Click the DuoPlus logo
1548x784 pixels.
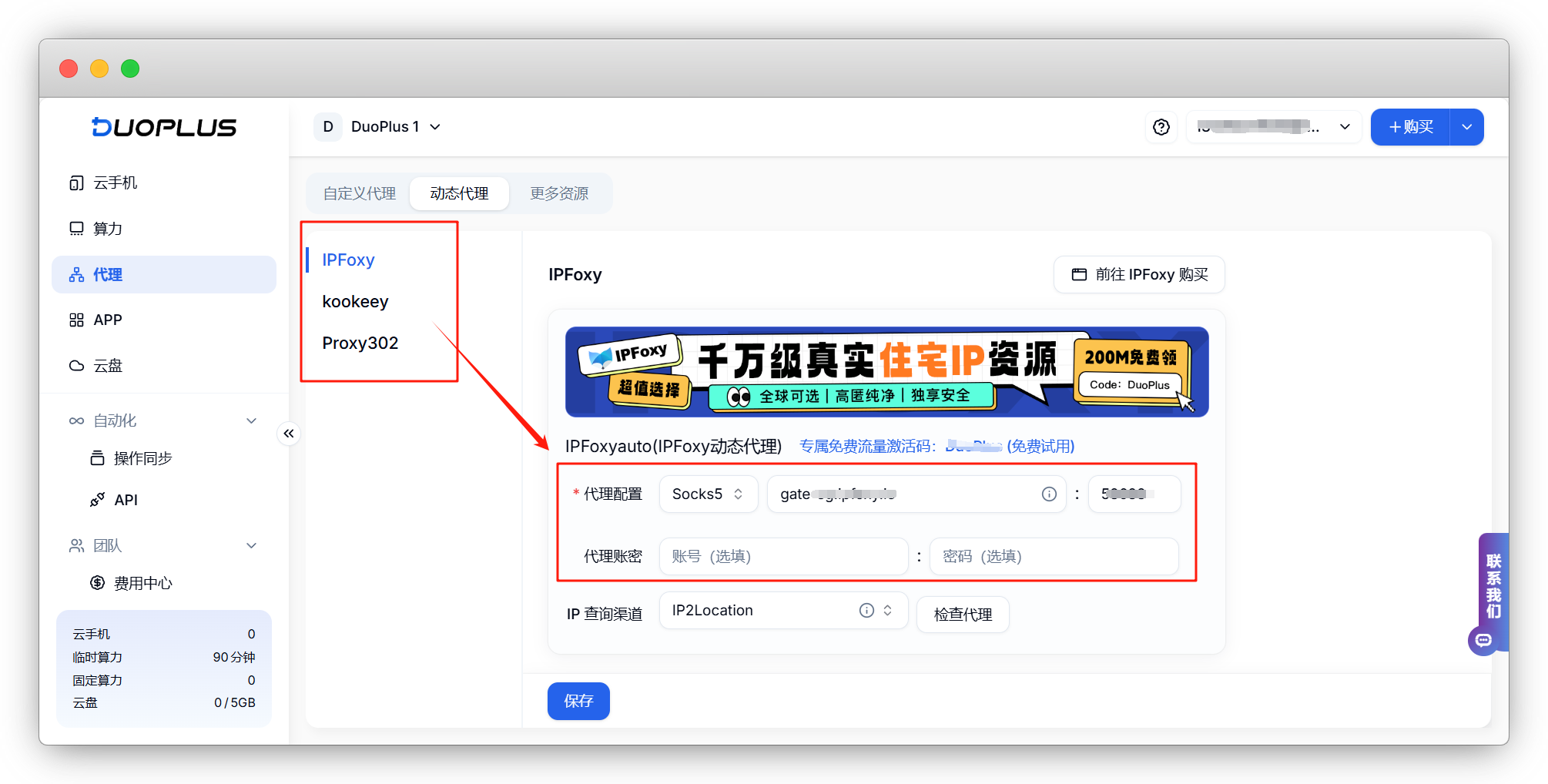(x=164, y=127)
